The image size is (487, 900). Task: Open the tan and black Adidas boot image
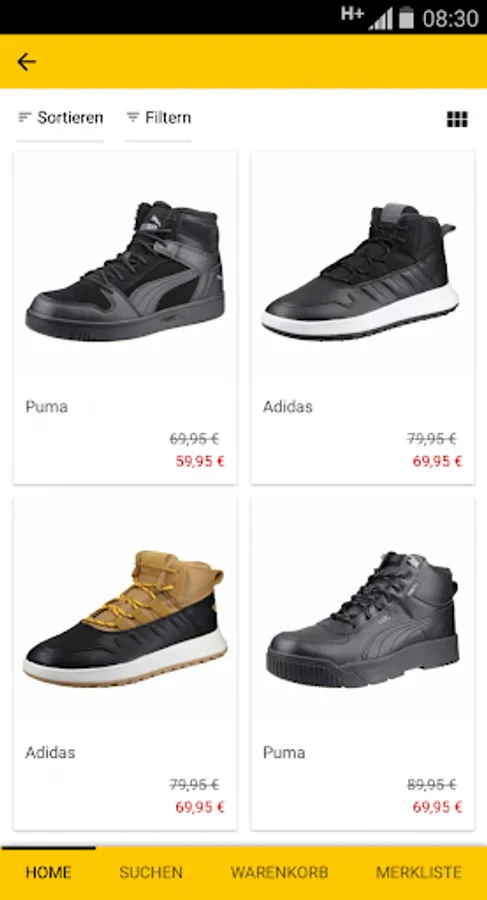125,619
